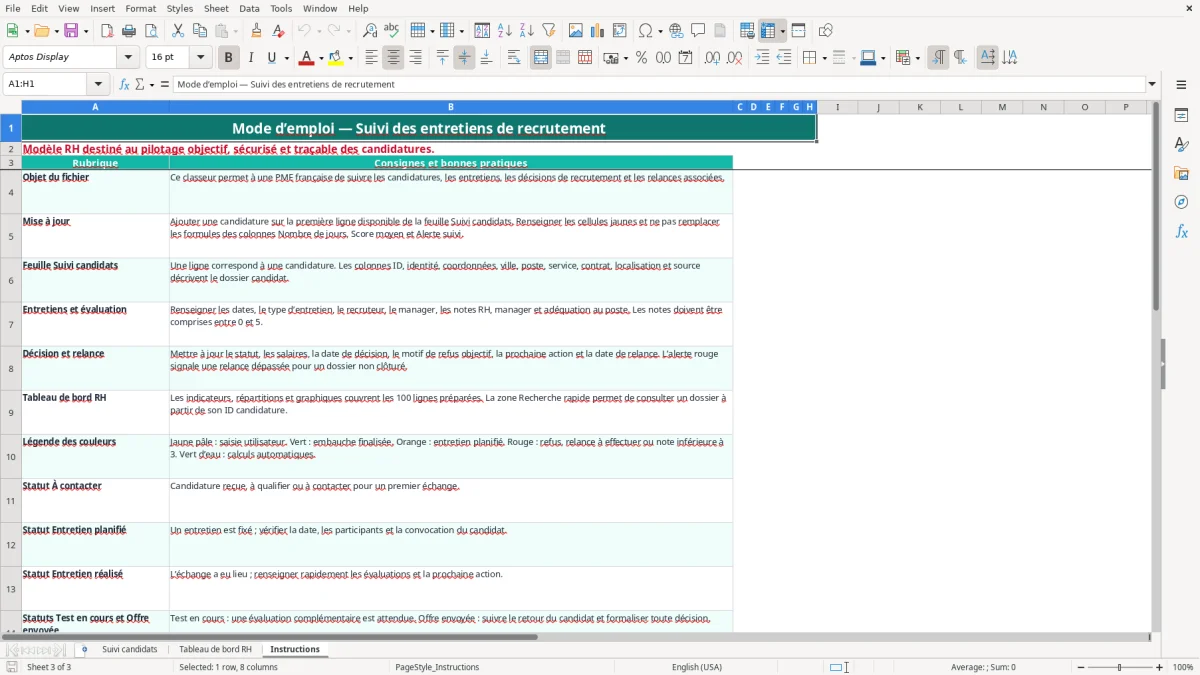Open the Data menu
1200x675 pixels.
pyautogui.click(x=249, y=8)
